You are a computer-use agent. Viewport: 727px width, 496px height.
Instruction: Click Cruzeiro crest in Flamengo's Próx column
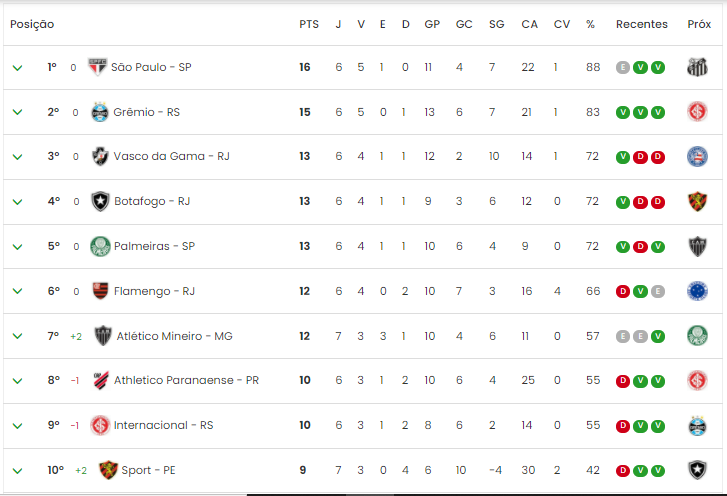697,291
